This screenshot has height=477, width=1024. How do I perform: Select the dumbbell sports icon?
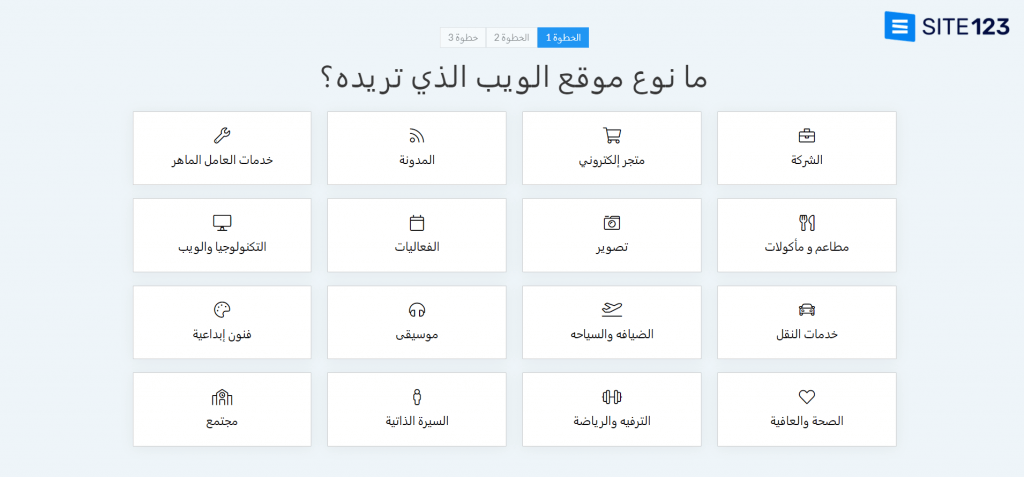611,396
